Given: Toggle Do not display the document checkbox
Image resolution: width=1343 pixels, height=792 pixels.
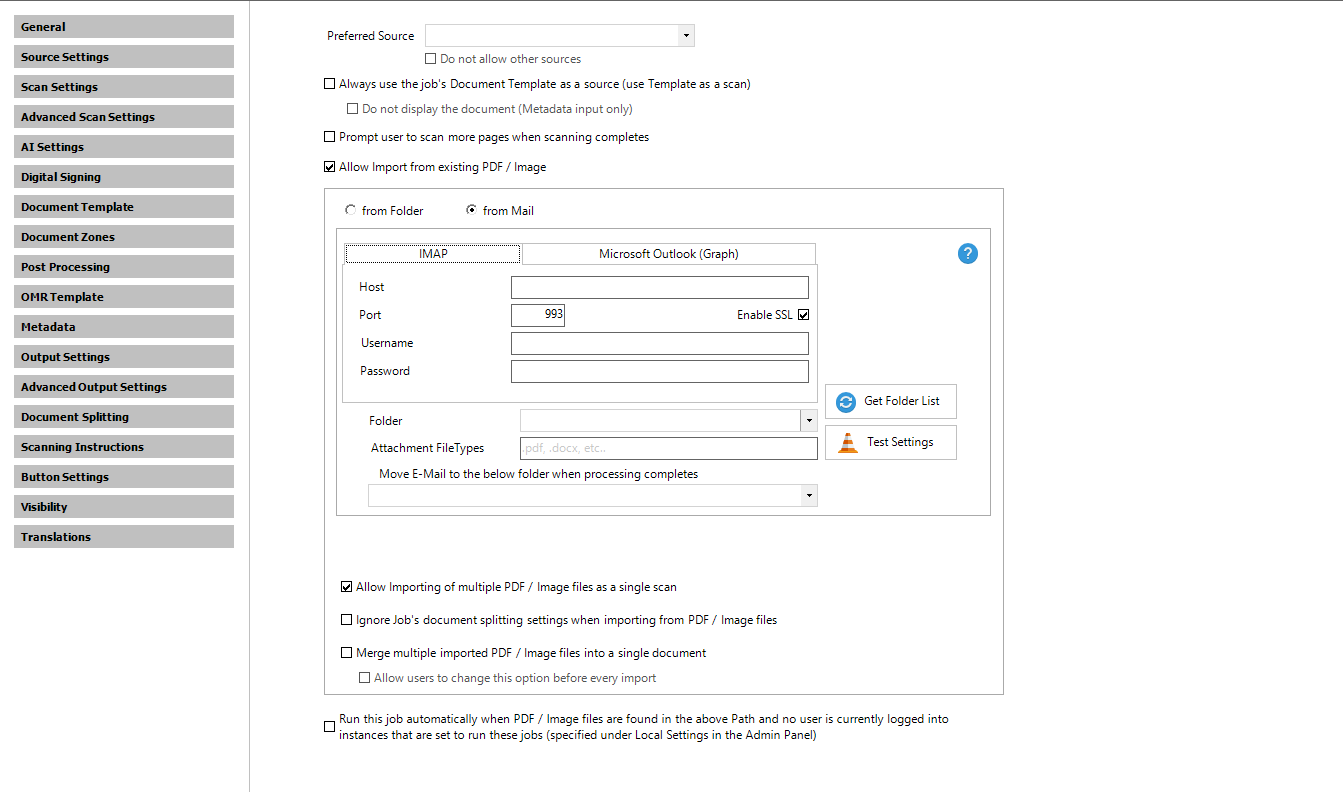Looking at the screenshot, I should pos(353,109).
